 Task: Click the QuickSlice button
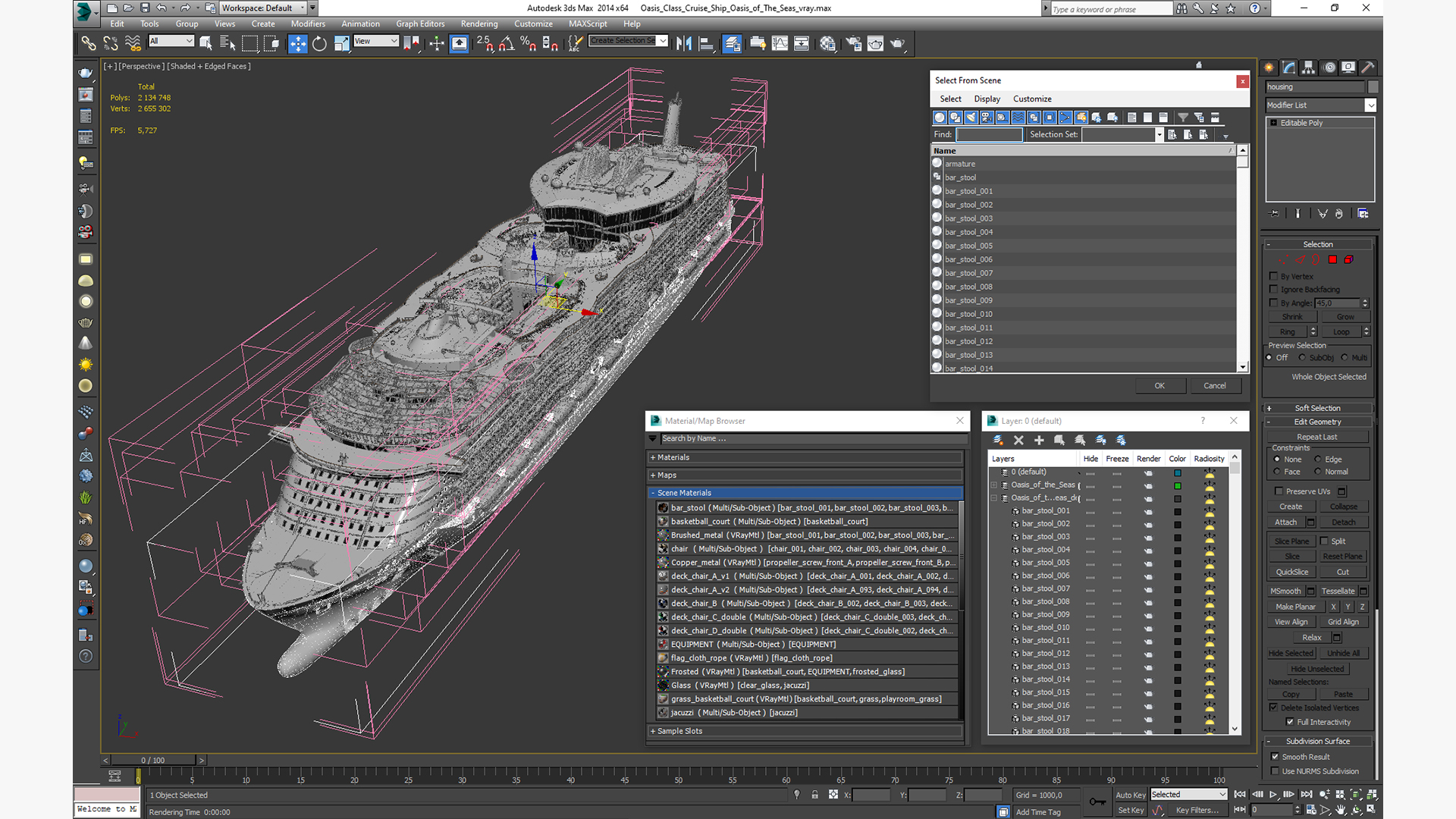point(1291,573)
